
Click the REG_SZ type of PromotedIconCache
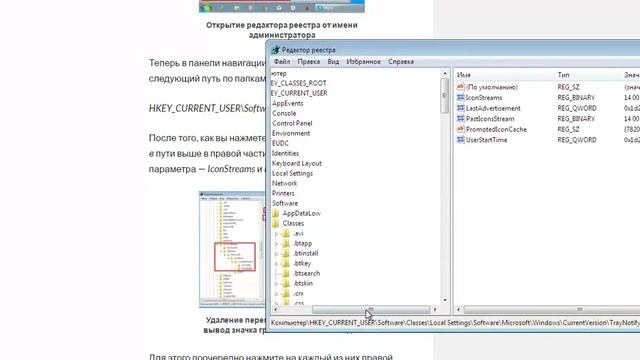click(568, 129)
